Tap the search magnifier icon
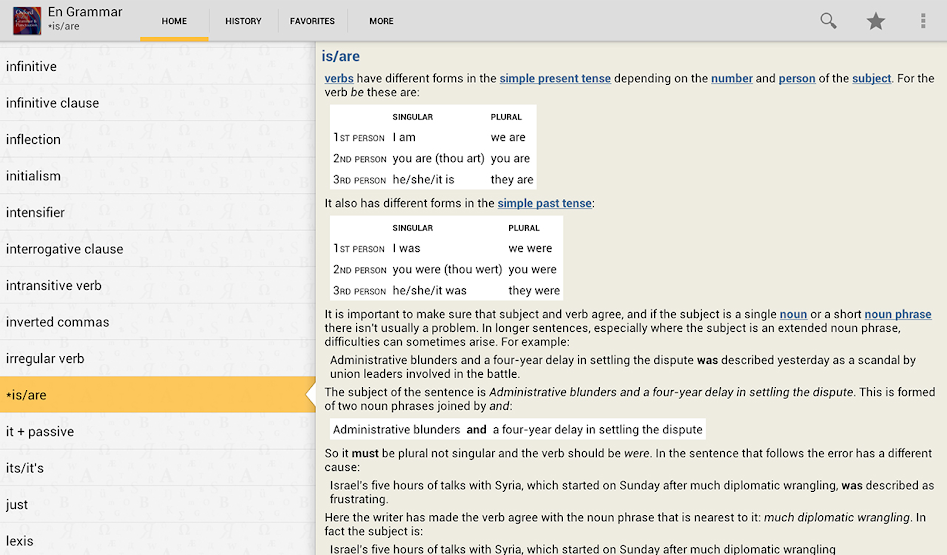This screenshot has height=555, width=947. 828,21
